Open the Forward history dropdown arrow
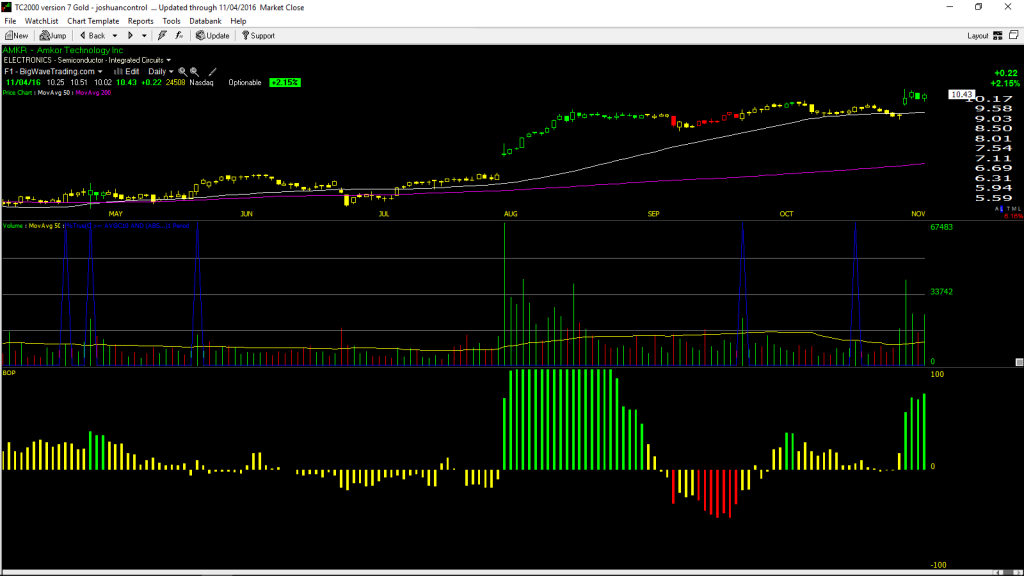This screenshot has width=1024, height=576. pyautogui.click(x=144, y=36)
